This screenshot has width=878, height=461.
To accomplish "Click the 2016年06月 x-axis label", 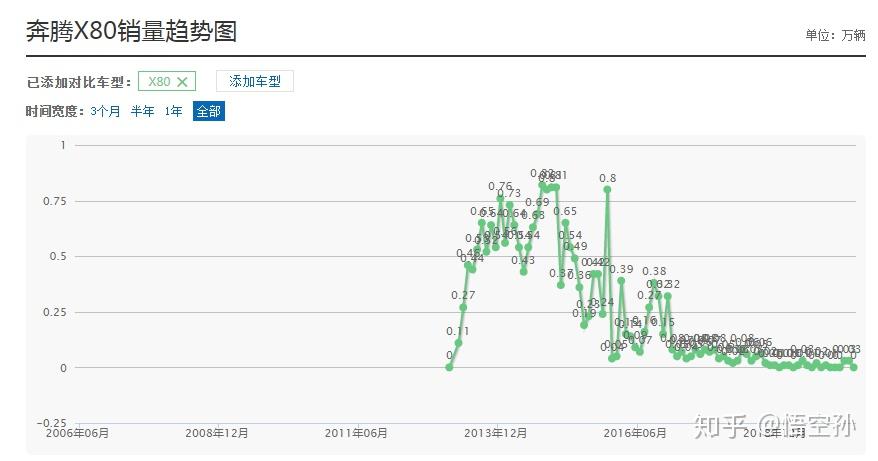I will point(635,433).
